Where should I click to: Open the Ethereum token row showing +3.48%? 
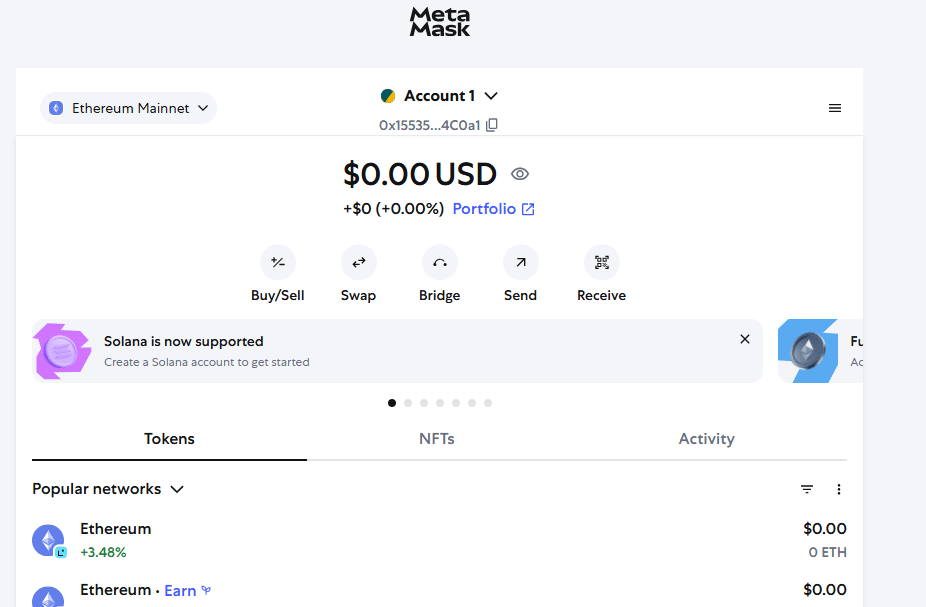pos(439,540)
